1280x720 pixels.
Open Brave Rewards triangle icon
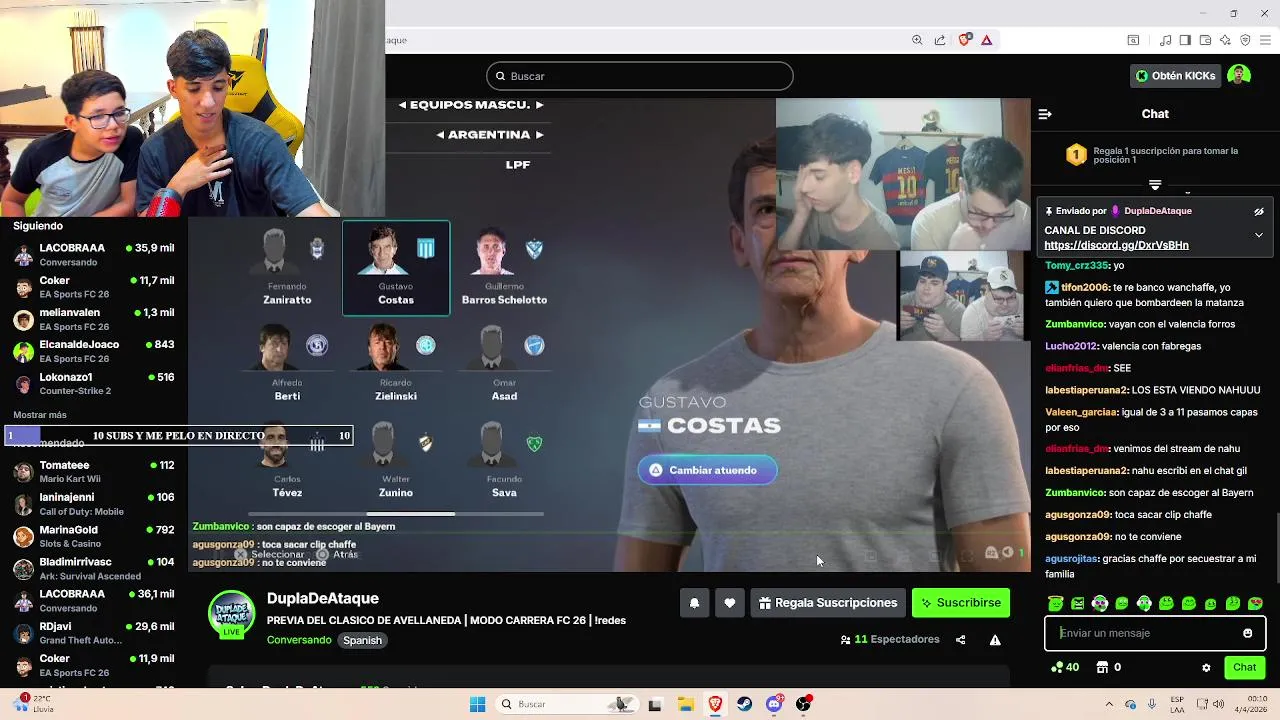tap(987, 40)
